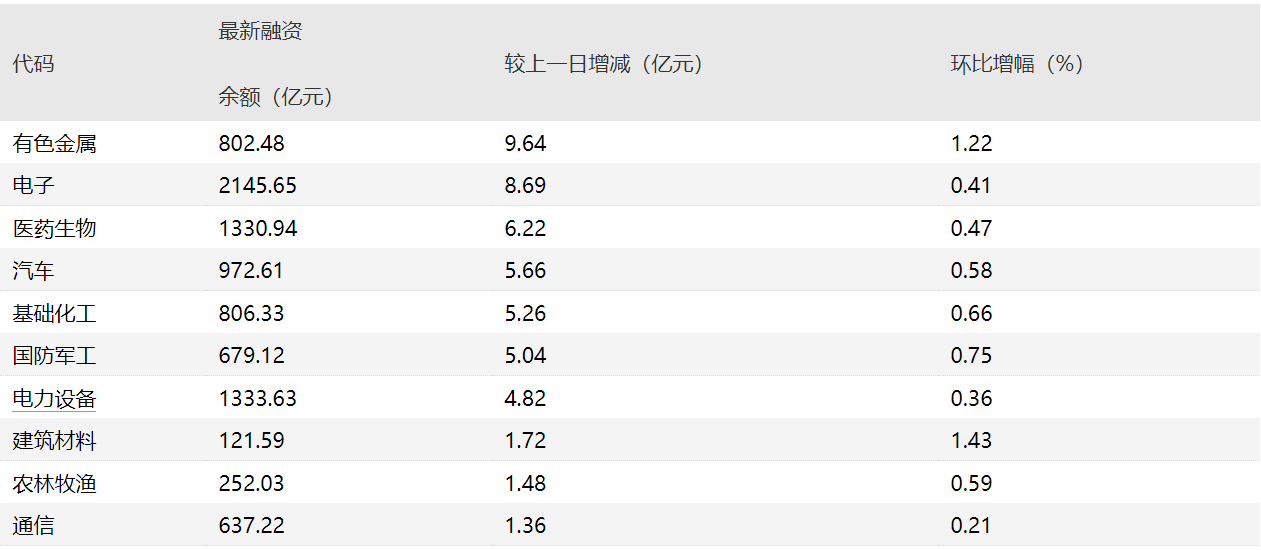The width and height of the screenshot is (1261, 550).
Task: Click the 较上一日增减 column header
Action: 604,64
